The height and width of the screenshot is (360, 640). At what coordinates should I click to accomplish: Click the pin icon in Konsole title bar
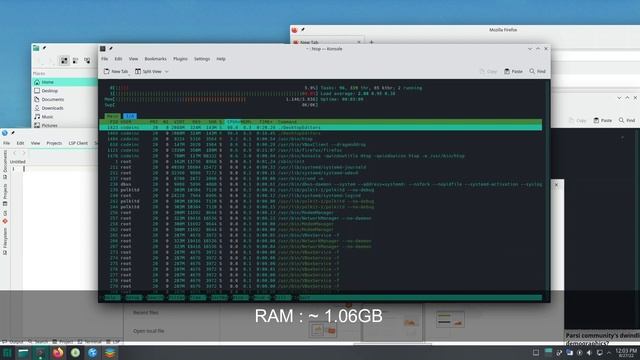click(x=111, y=49)
